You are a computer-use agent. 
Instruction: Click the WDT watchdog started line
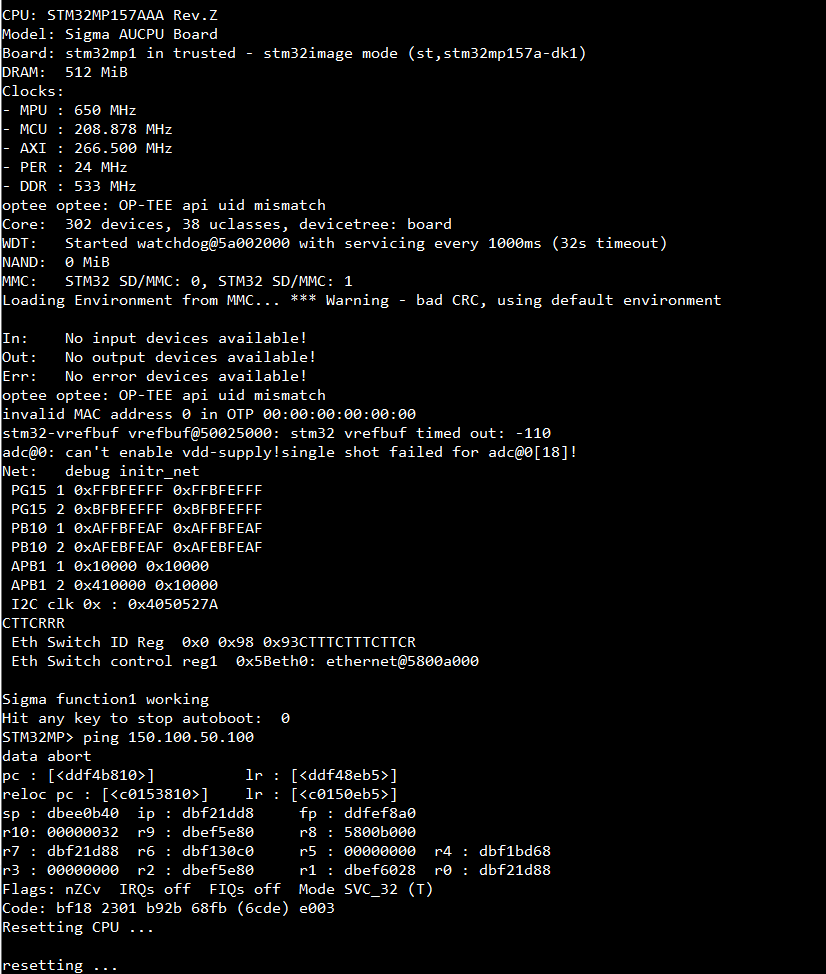pos(335,243)
